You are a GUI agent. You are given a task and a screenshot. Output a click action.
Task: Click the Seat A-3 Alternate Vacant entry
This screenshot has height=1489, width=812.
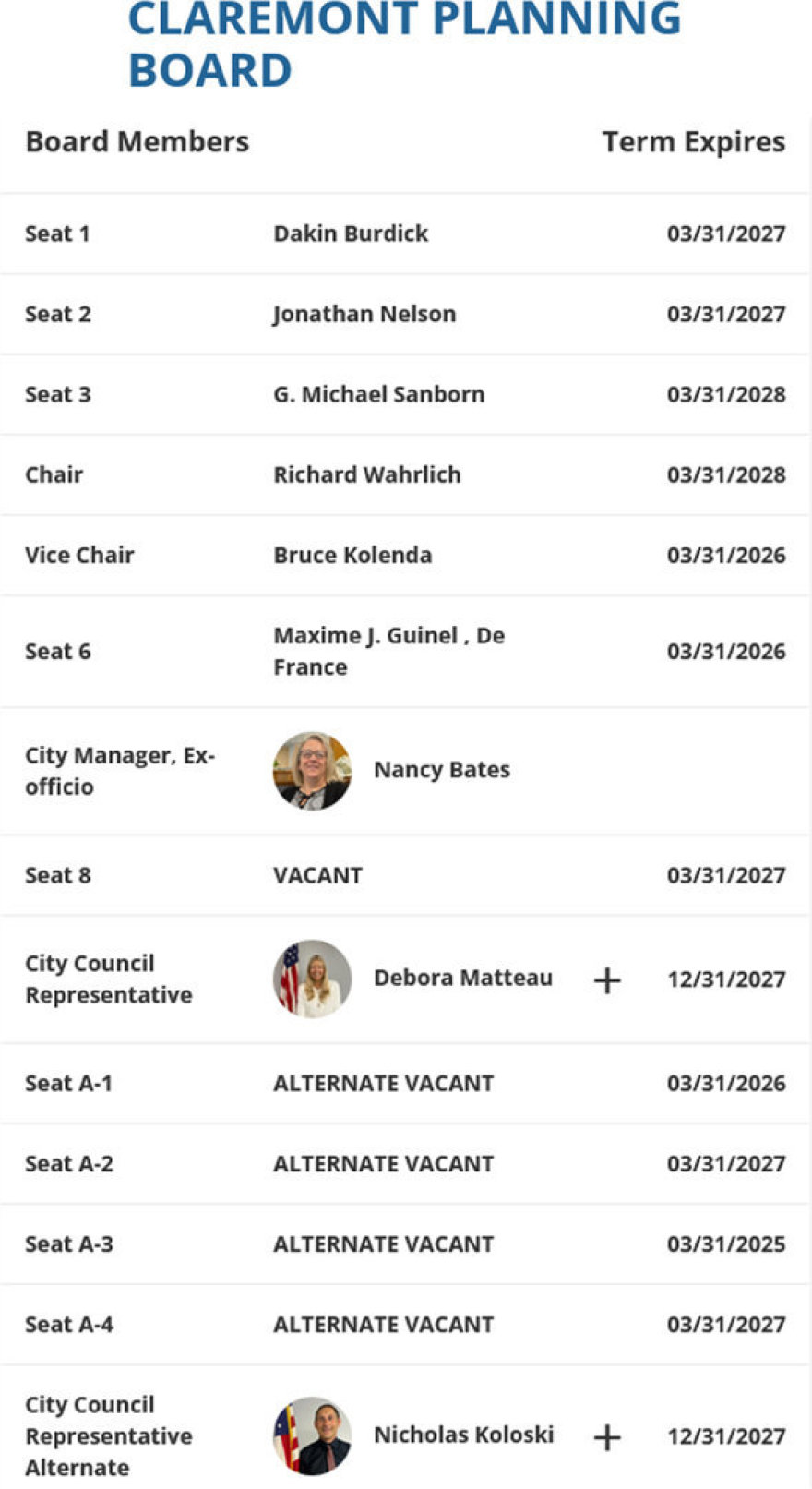[383, 1243]
